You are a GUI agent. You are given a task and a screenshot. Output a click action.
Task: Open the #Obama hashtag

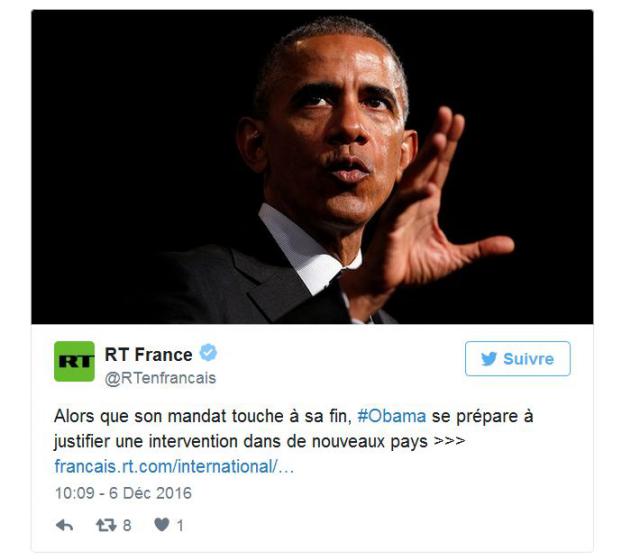point(392,417)
